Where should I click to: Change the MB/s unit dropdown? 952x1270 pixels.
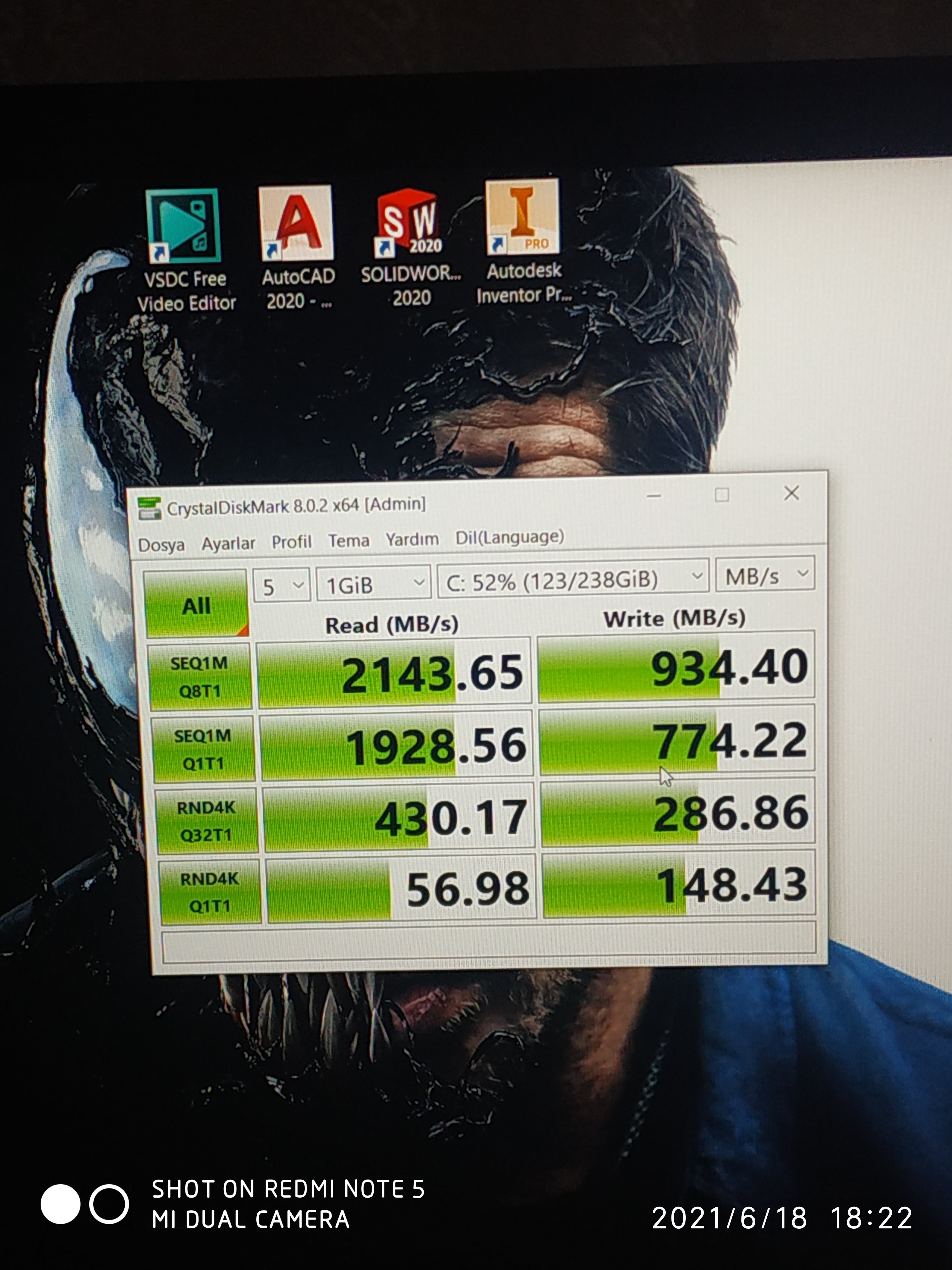[x=765, y=575]
